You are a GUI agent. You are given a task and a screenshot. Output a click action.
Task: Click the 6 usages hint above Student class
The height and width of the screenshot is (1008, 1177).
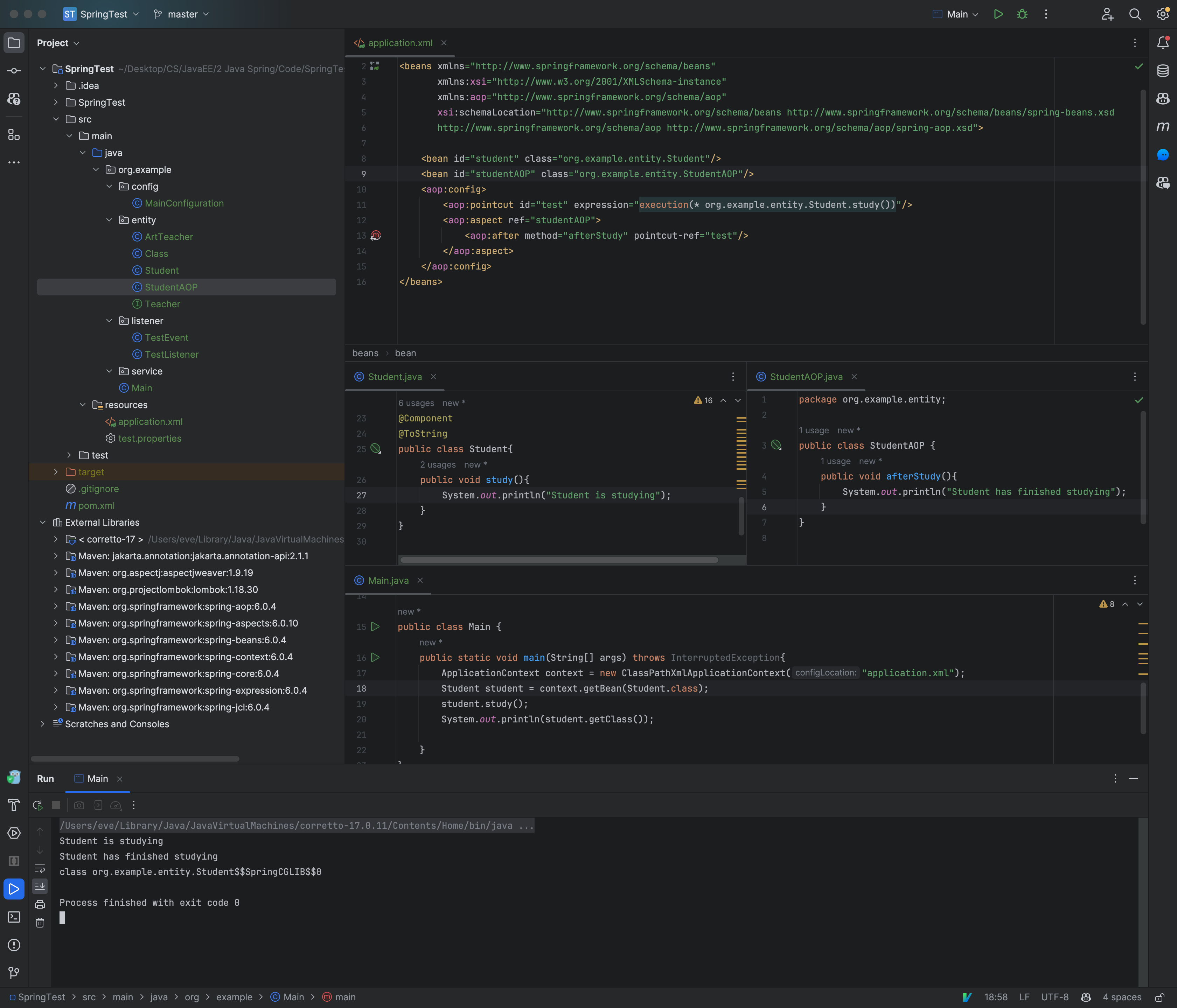416,402
